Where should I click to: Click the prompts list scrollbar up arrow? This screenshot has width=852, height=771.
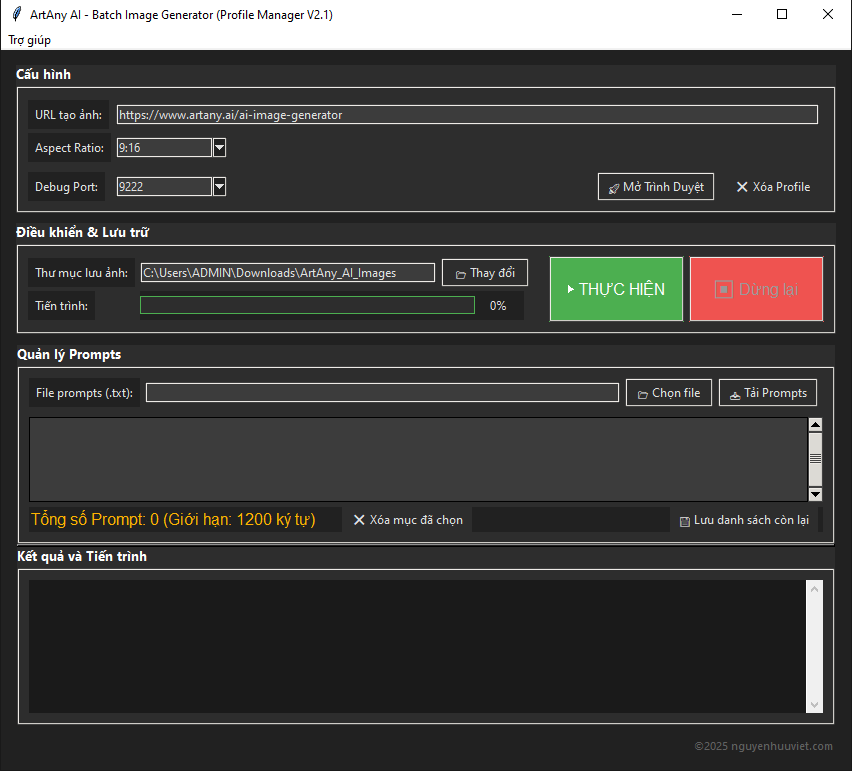pos(815,424)
